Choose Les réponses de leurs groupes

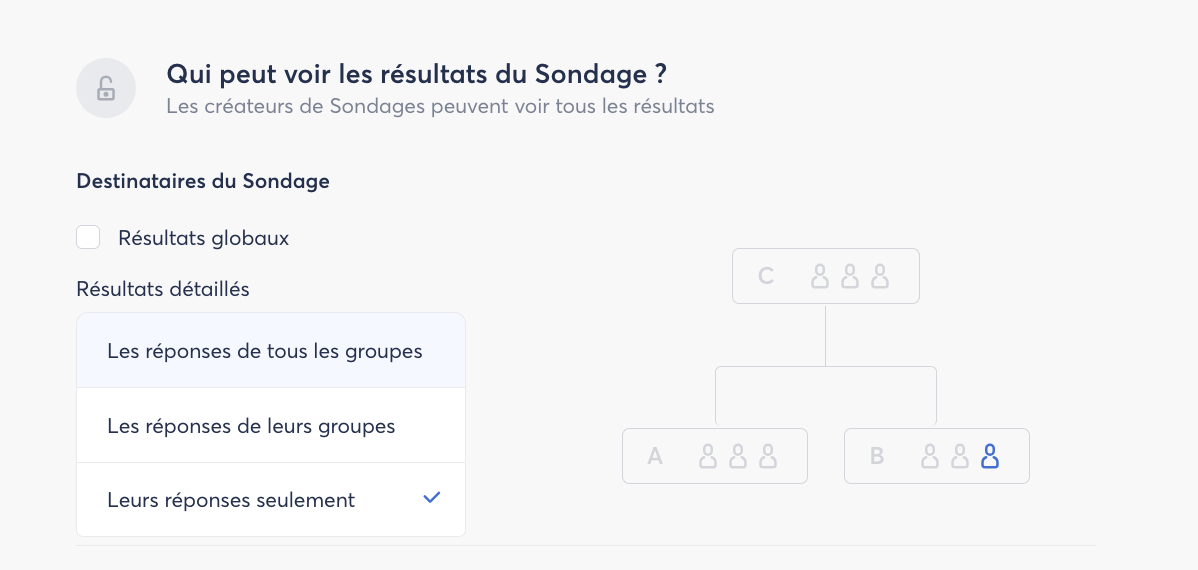pyautogui.click(x=252, y=426)
